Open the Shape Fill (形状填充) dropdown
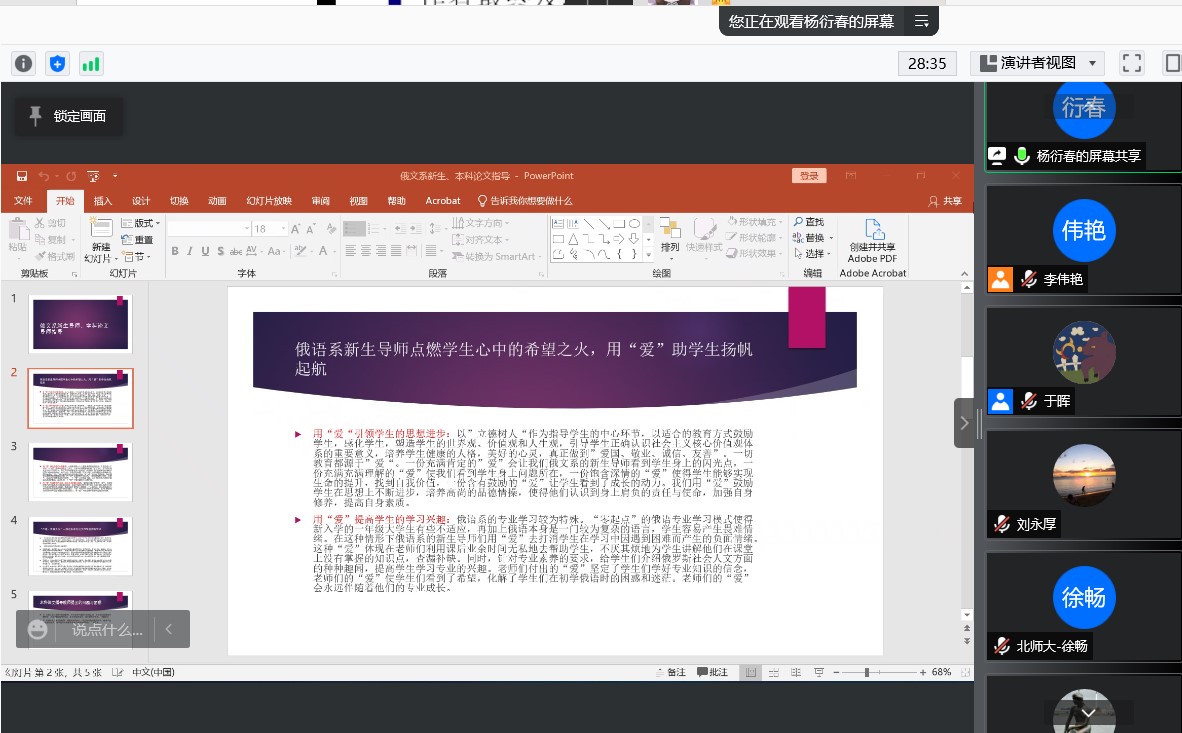1182x733 pixels. [x=760, y=222]
